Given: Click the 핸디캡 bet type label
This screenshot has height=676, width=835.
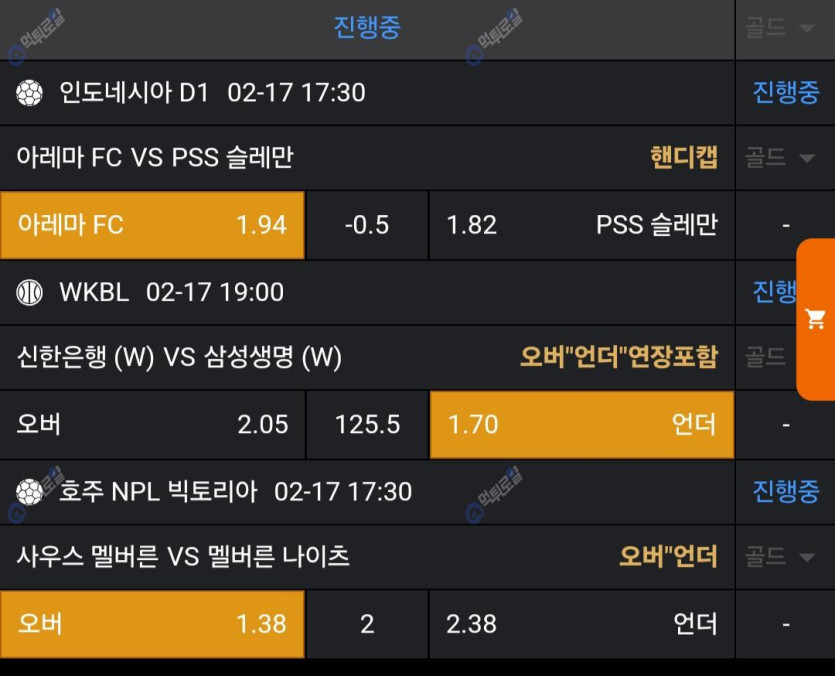Looking at the screenshot, I should pyautogui.click(x=684, y=157).
